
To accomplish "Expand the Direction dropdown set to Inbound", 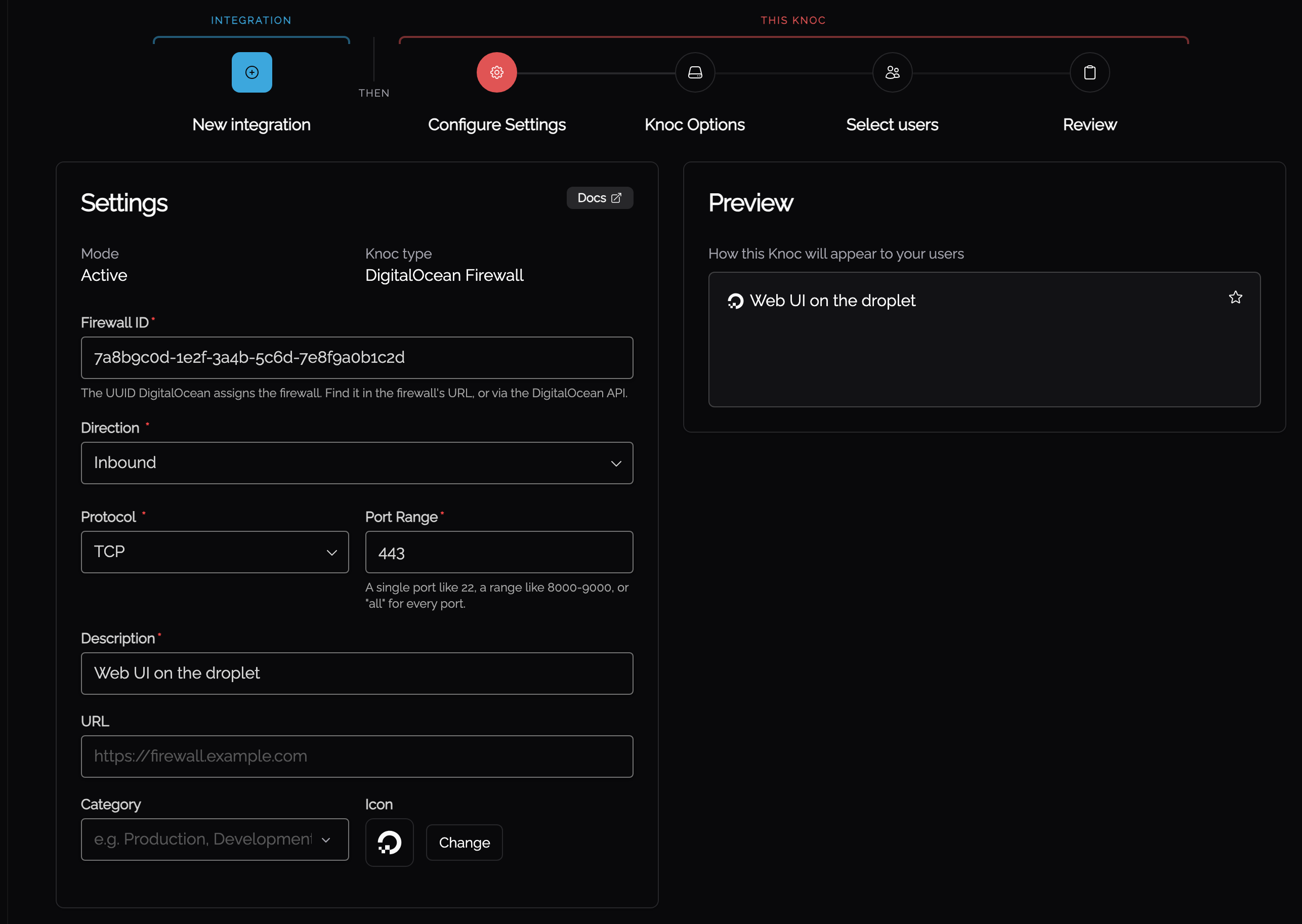I will (x=357, y=463).
